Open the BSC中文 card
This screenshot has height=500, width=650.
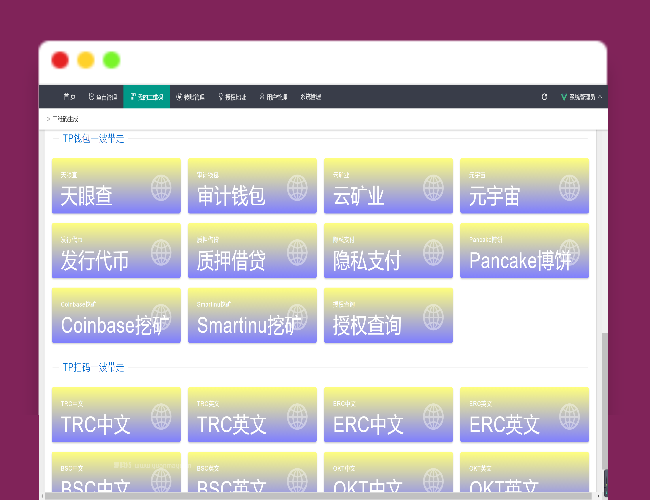tap(116, 472)
